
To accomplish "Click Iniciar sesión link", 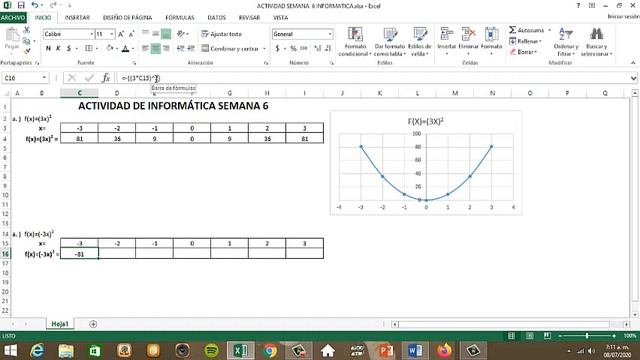I will tap(623, 17).
